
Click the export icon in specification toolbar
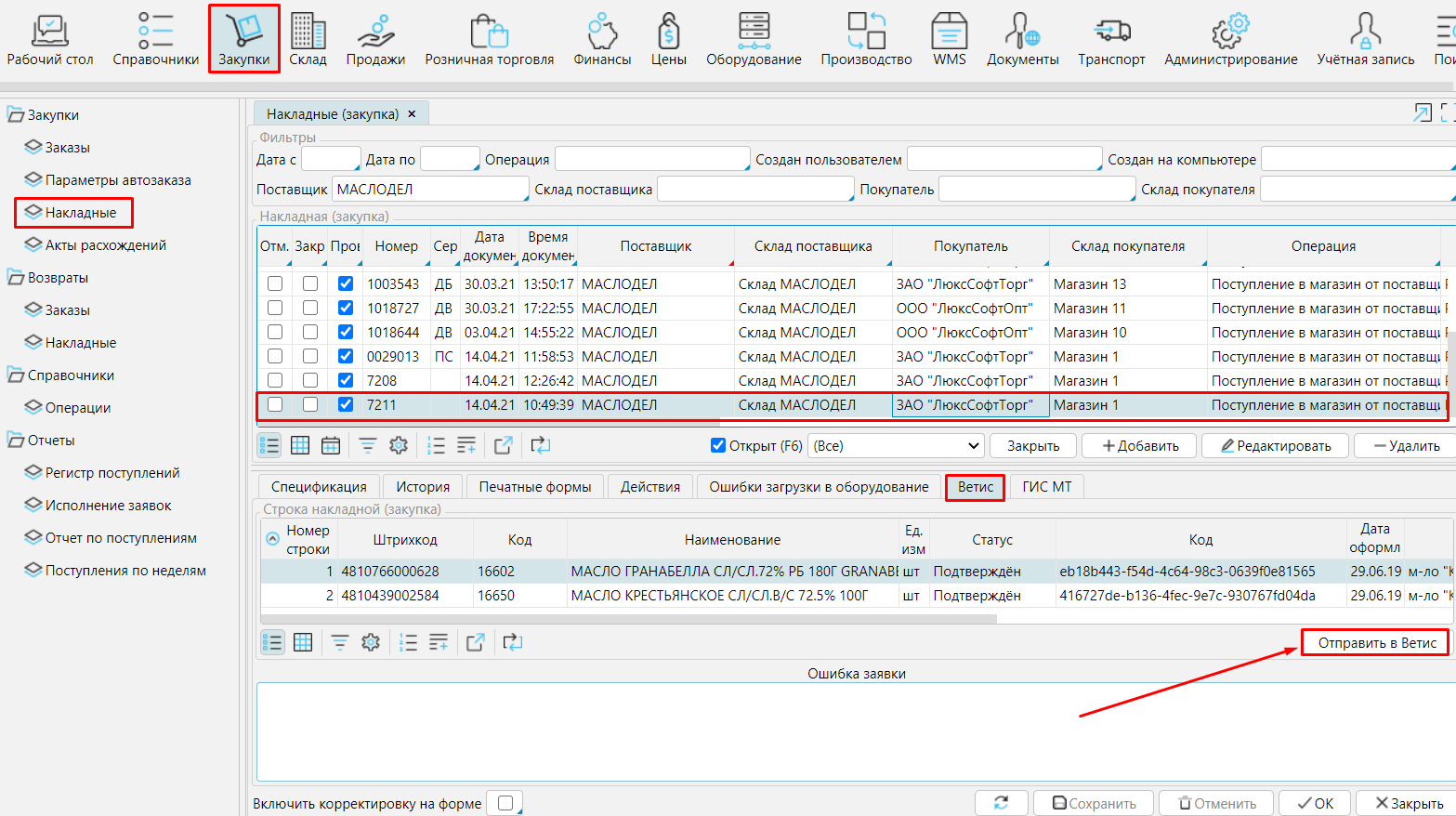(476, 642)
